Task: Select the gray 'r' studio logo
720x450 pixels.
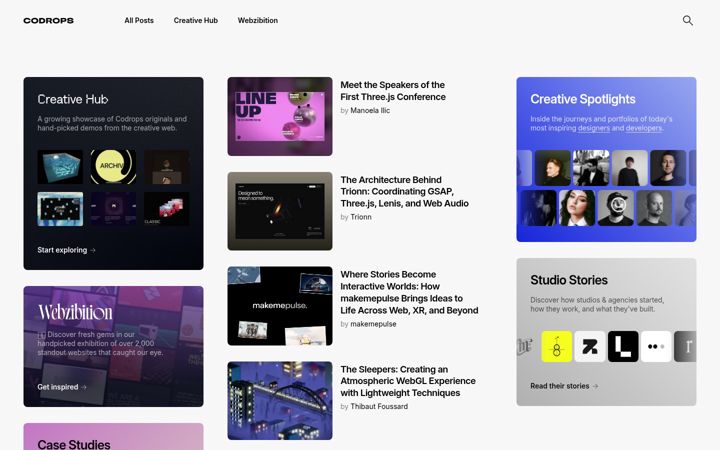Action: (685, 347)
